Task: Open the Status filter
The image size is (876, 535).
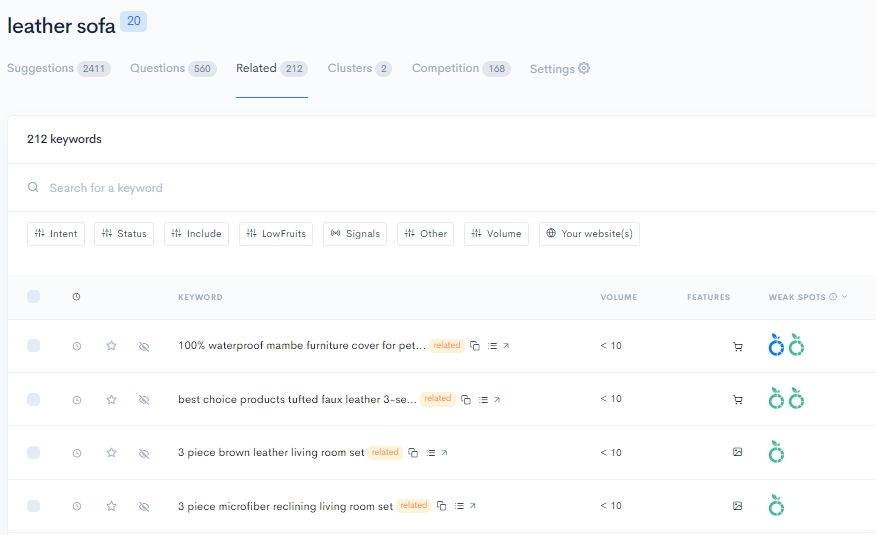Action: 124,233
